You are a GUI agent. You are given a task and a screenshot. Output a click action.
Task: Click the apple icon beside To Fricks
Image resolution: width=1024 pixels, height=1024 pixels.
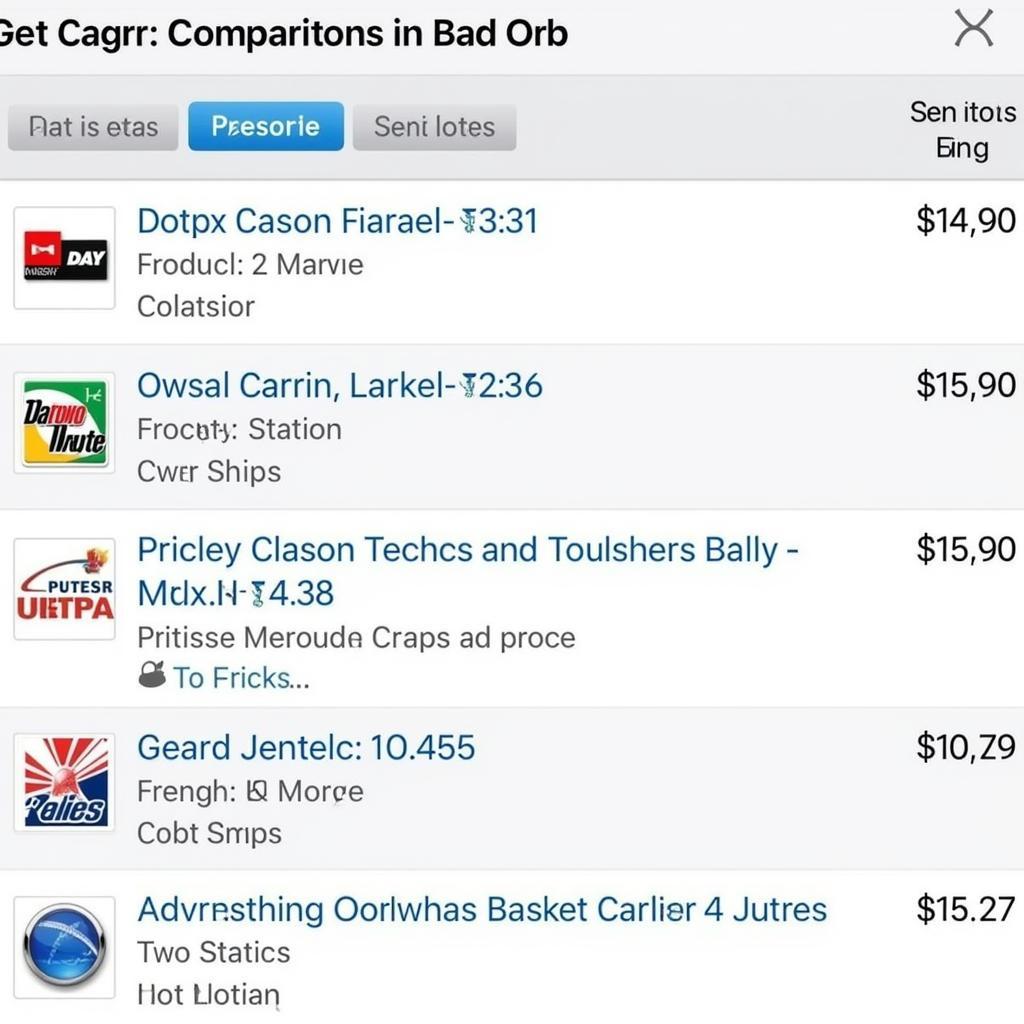tap(152, 675)
